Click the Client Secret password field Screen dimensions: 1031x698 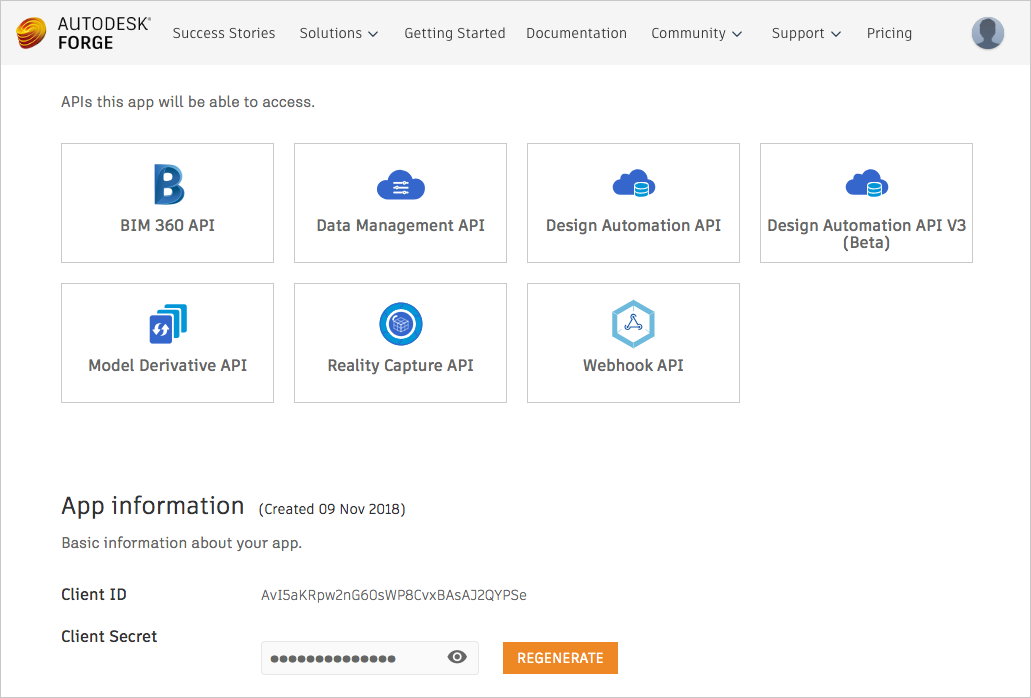pos(350,658)
